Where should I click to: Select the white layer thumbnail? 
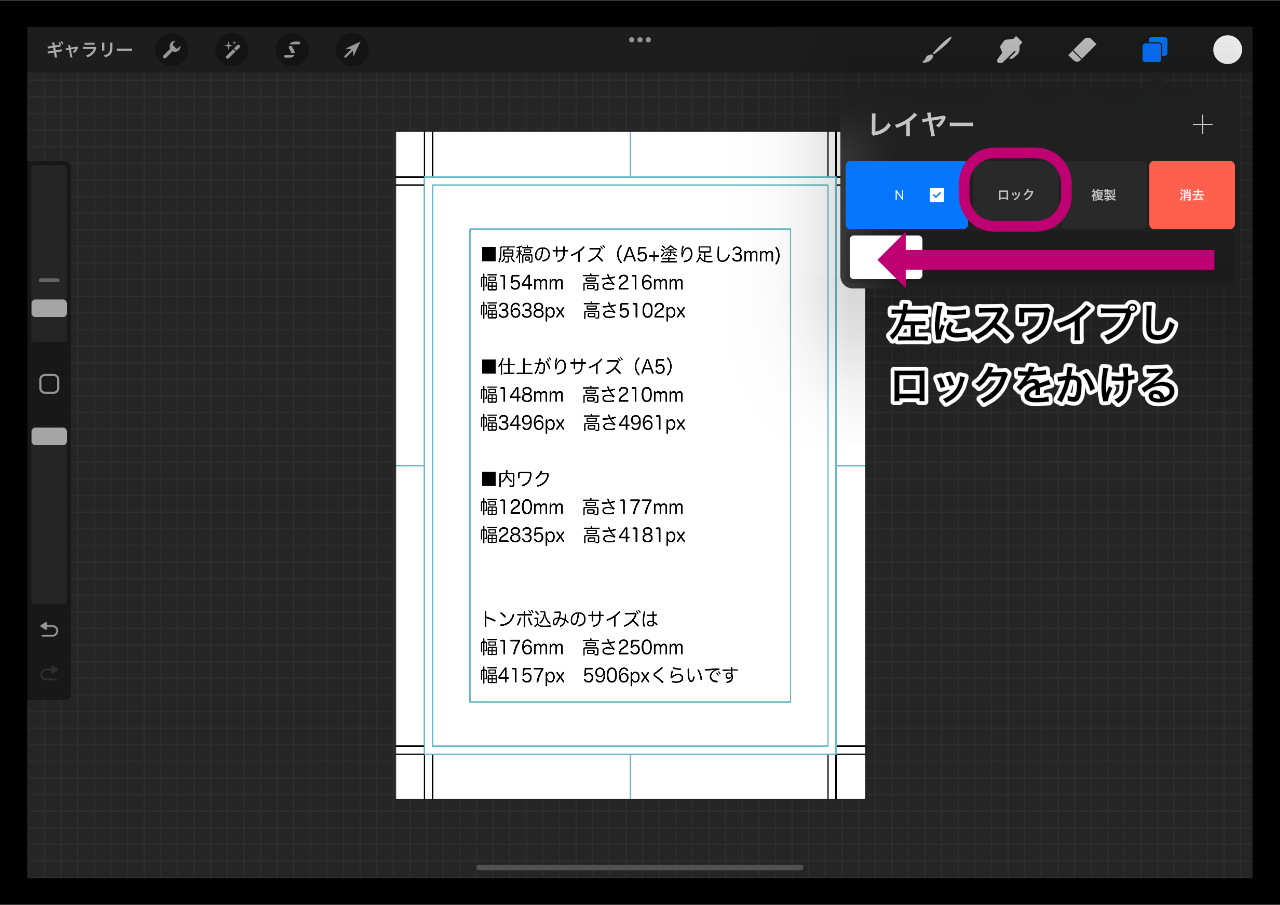[x=885, y=258]
